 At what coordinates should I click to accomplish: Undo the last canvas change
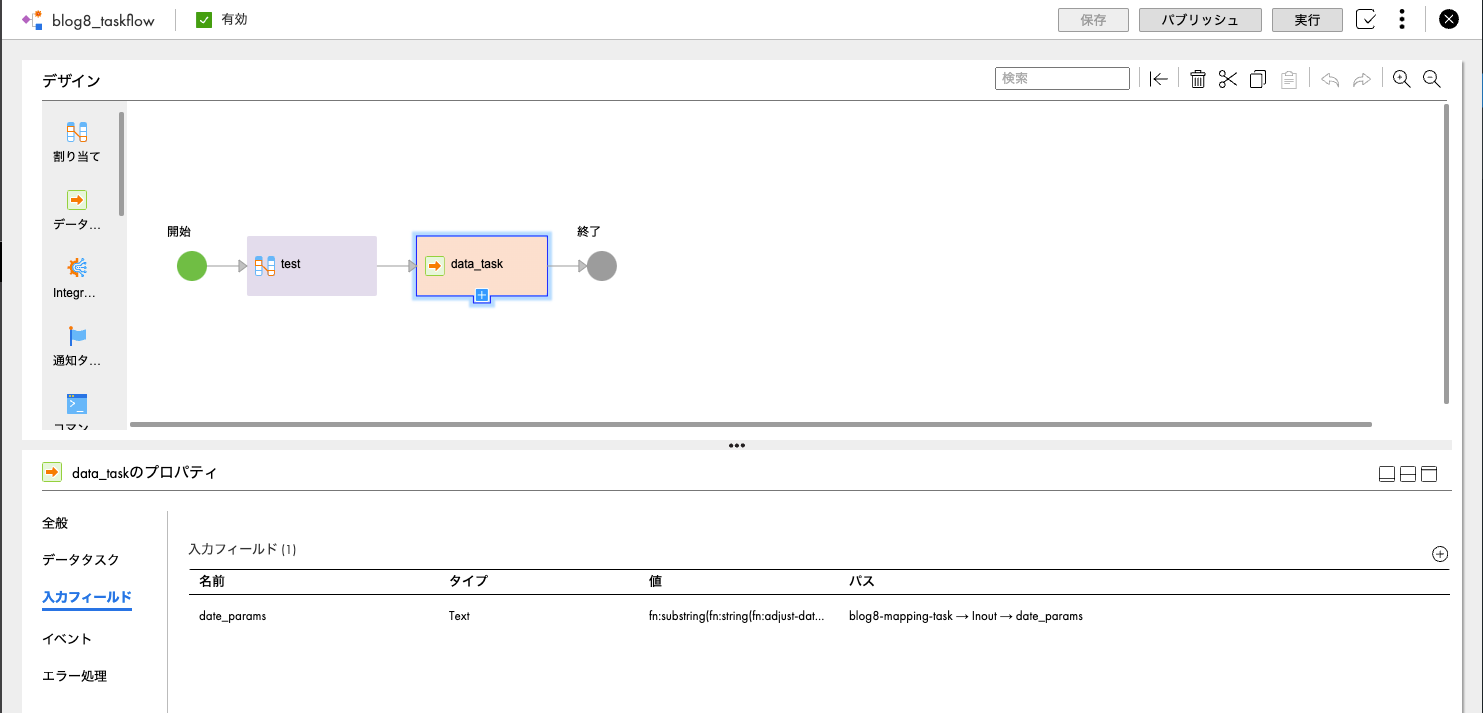1331,78
